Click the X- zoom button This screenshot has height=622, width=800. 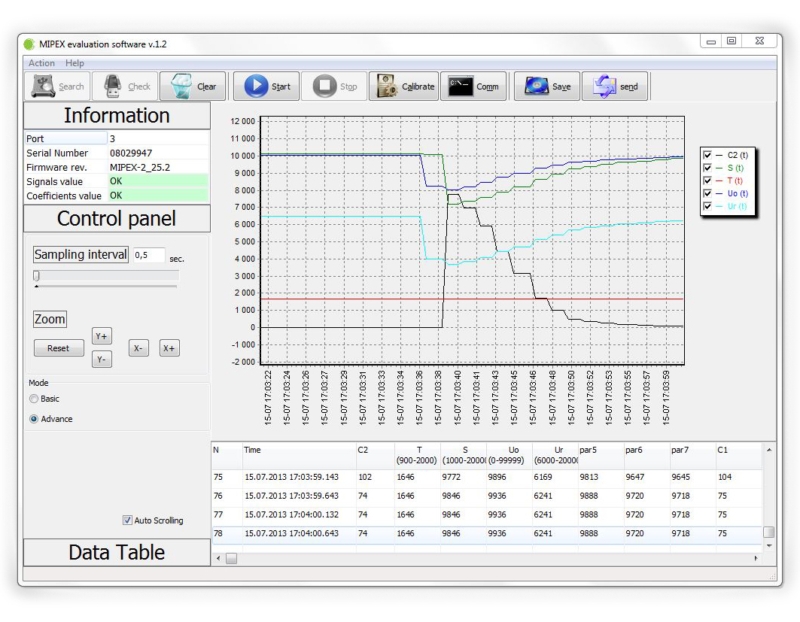coord(138,348)
